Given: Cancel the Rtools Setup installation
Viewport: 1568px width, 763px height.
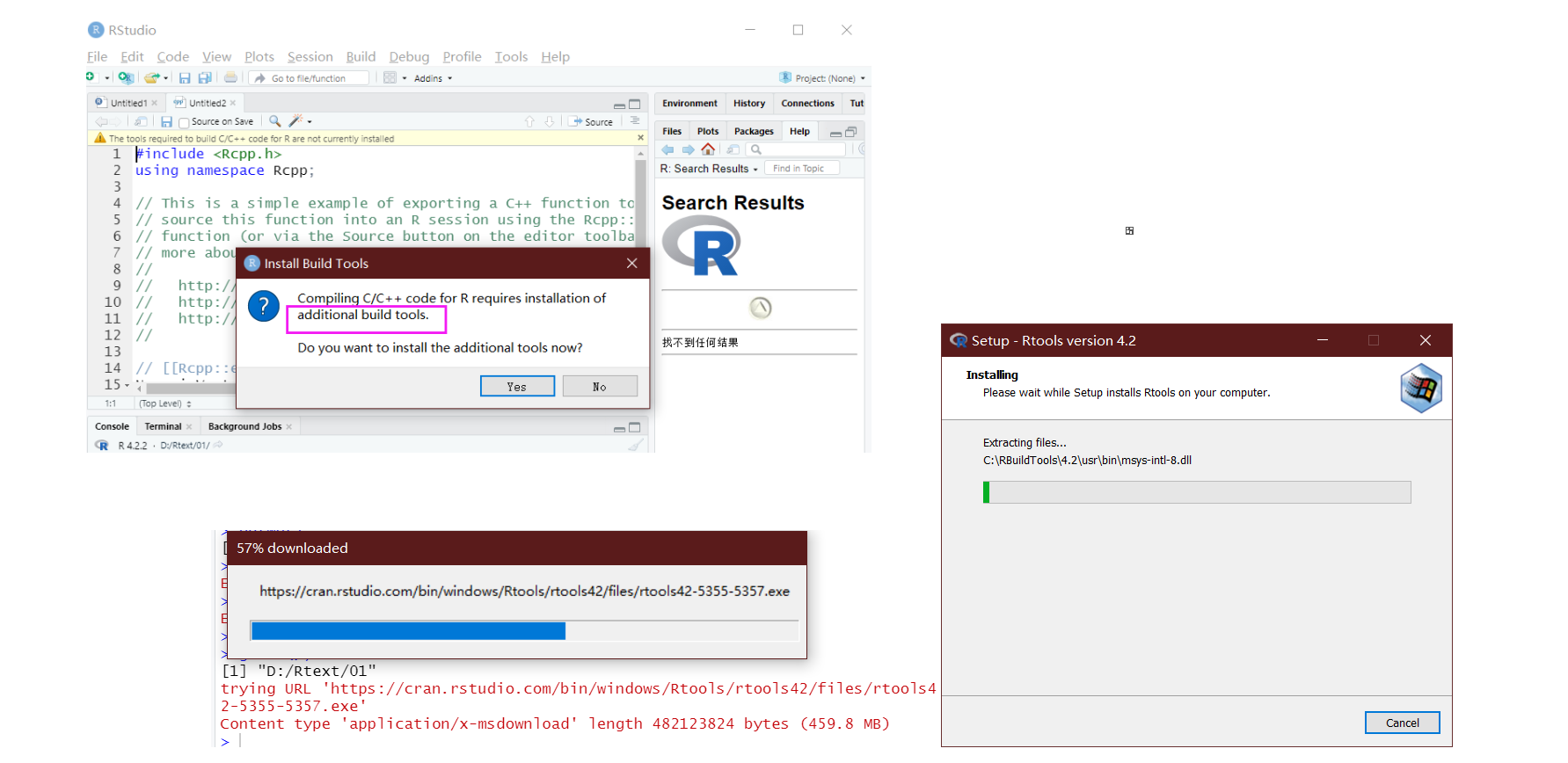Looking at the screenshot, I should 1402,723.
